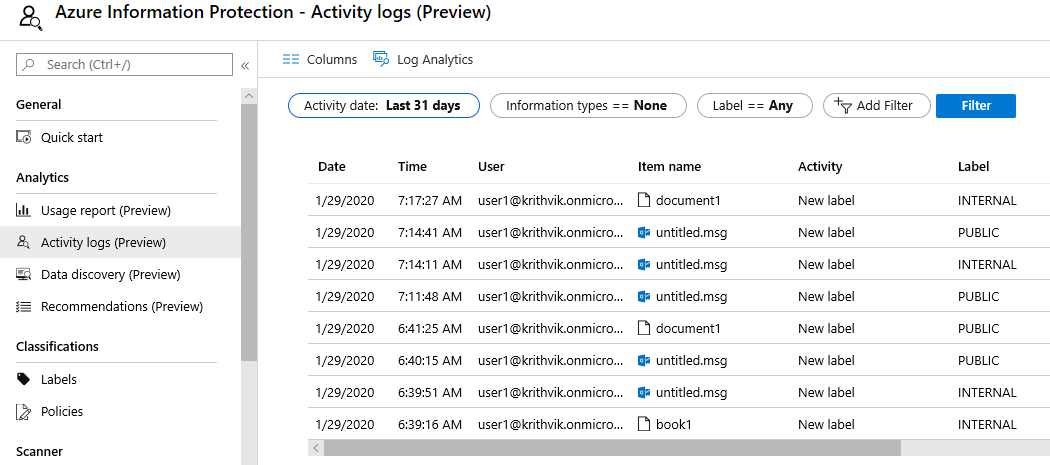Image resolution: width=1050 pixels, height=465 pixels.
Task: Click Outlook icon in 6:40:15 AM row
Action: tap(644, 360)
